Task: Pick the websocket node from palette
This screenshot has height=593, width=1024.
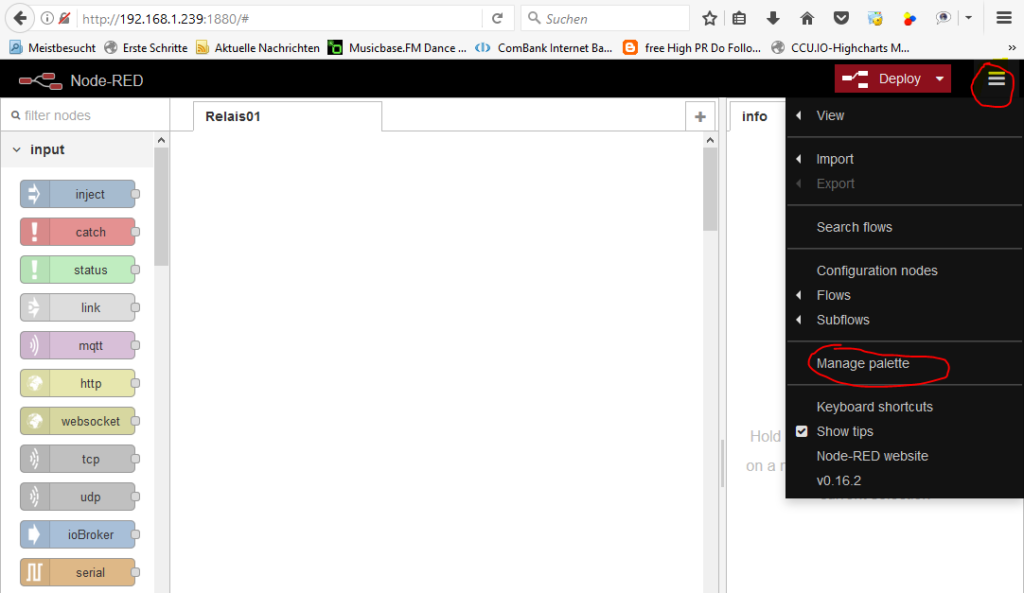Action: (78, 421)
